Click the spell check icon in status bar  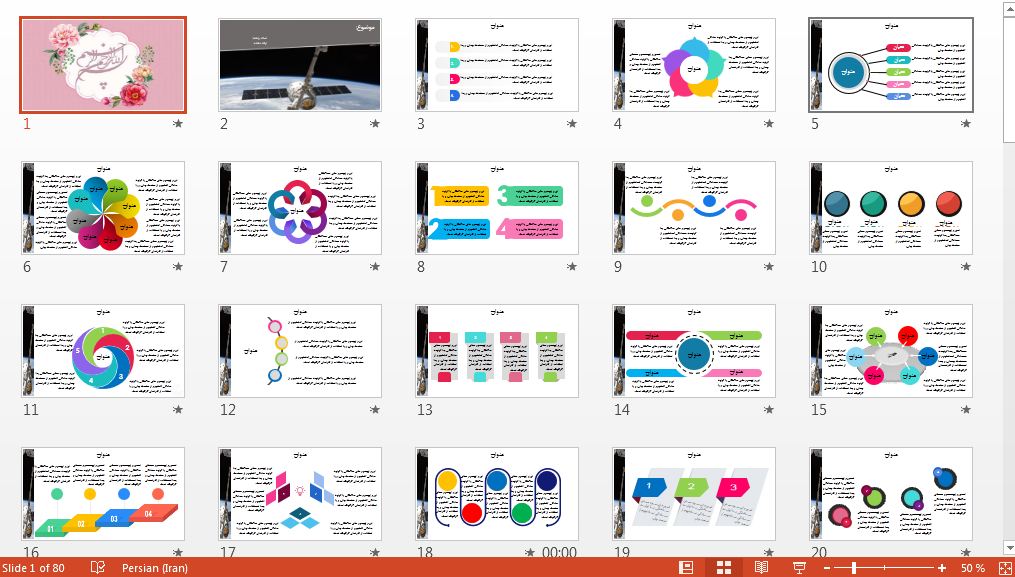click(x=98, y=567)
